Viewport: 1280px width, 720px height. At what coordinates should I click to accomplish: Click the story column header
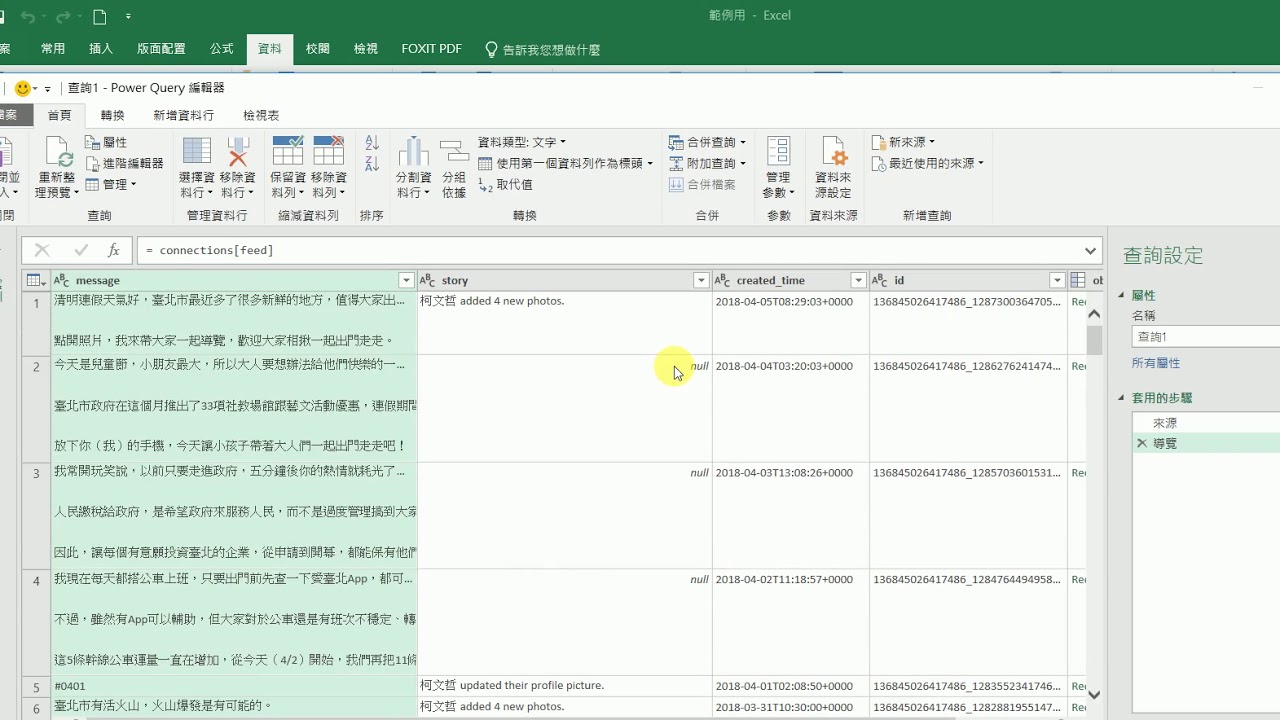point(564,281)
